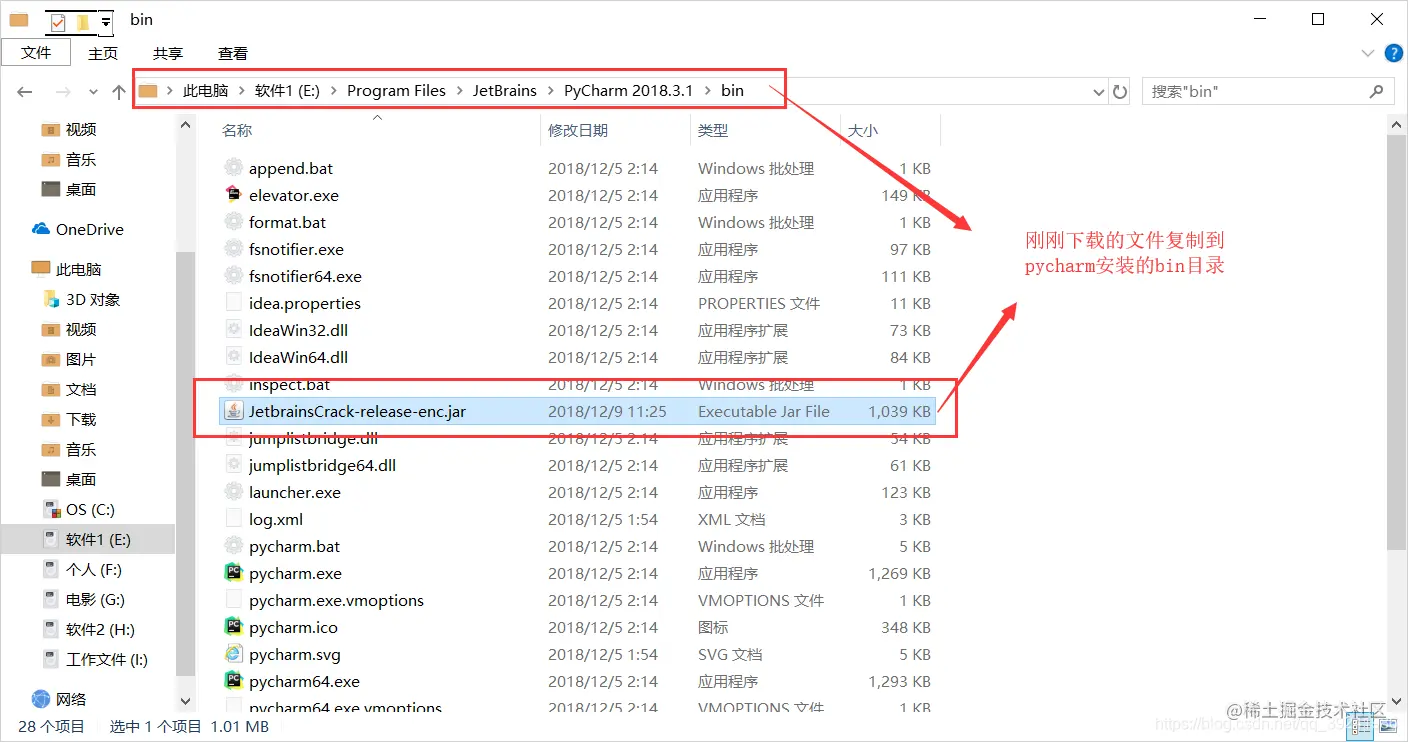Select 软件1 (E:) drive in sidebar
Viewport: 1408px width, 742px height.
click(x=98, y=539)
